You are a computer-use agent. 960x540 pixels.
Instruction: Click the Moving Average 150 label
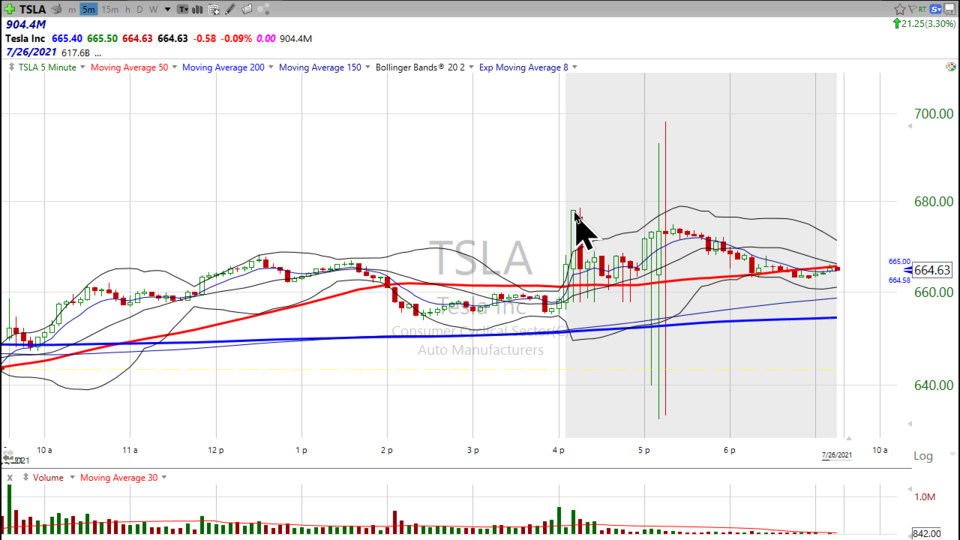pos(320,67)
